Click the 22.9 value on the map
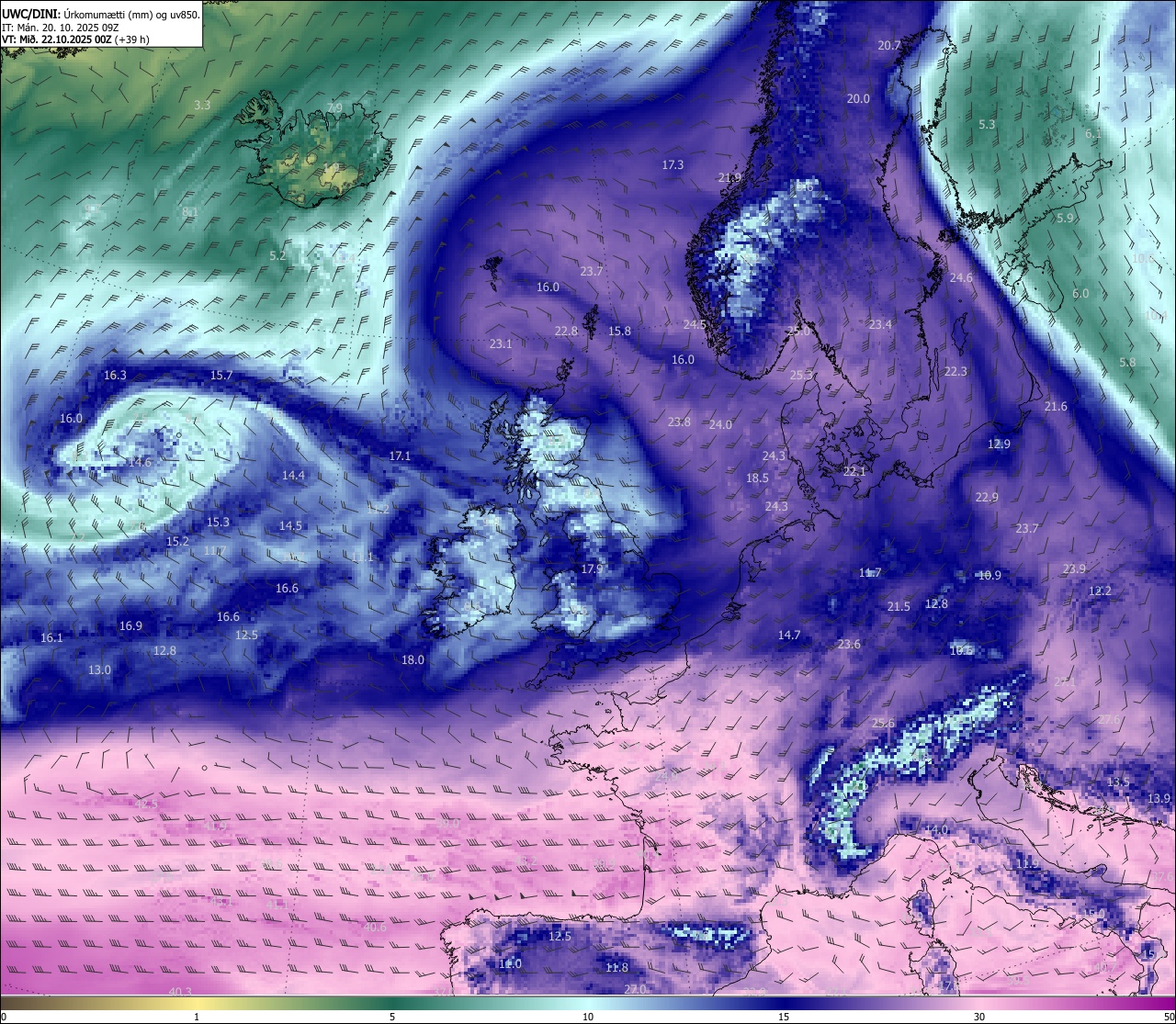 pos(986,497)
